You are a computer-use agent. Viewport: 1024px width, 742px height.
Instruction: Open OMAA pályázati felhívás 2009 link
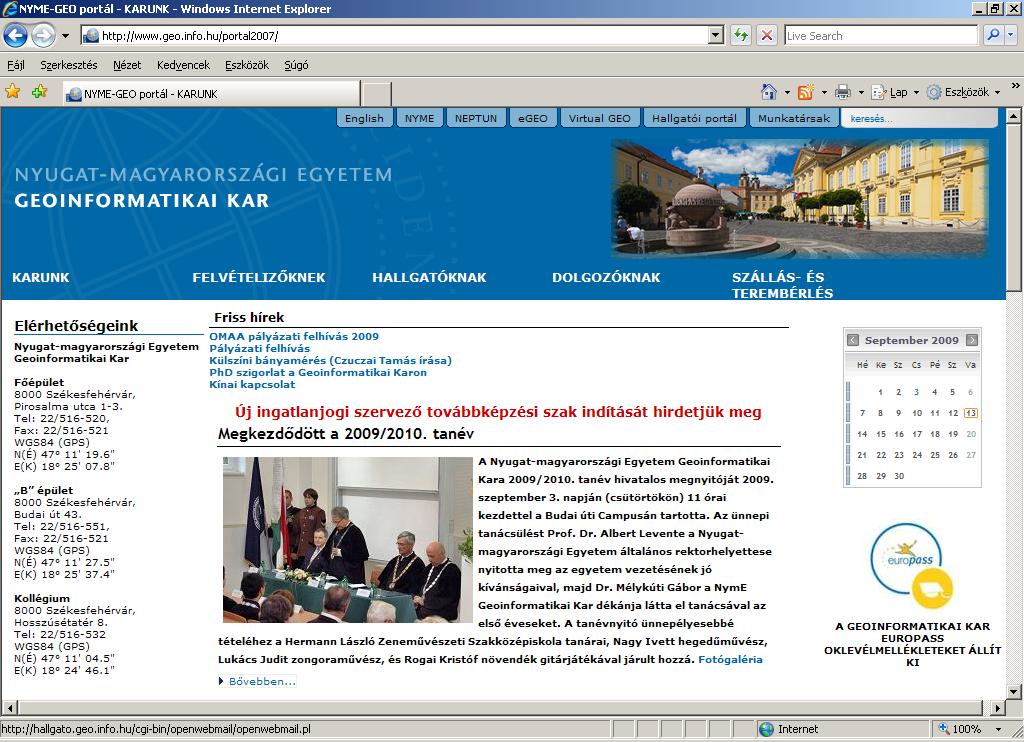click(294, 336)
